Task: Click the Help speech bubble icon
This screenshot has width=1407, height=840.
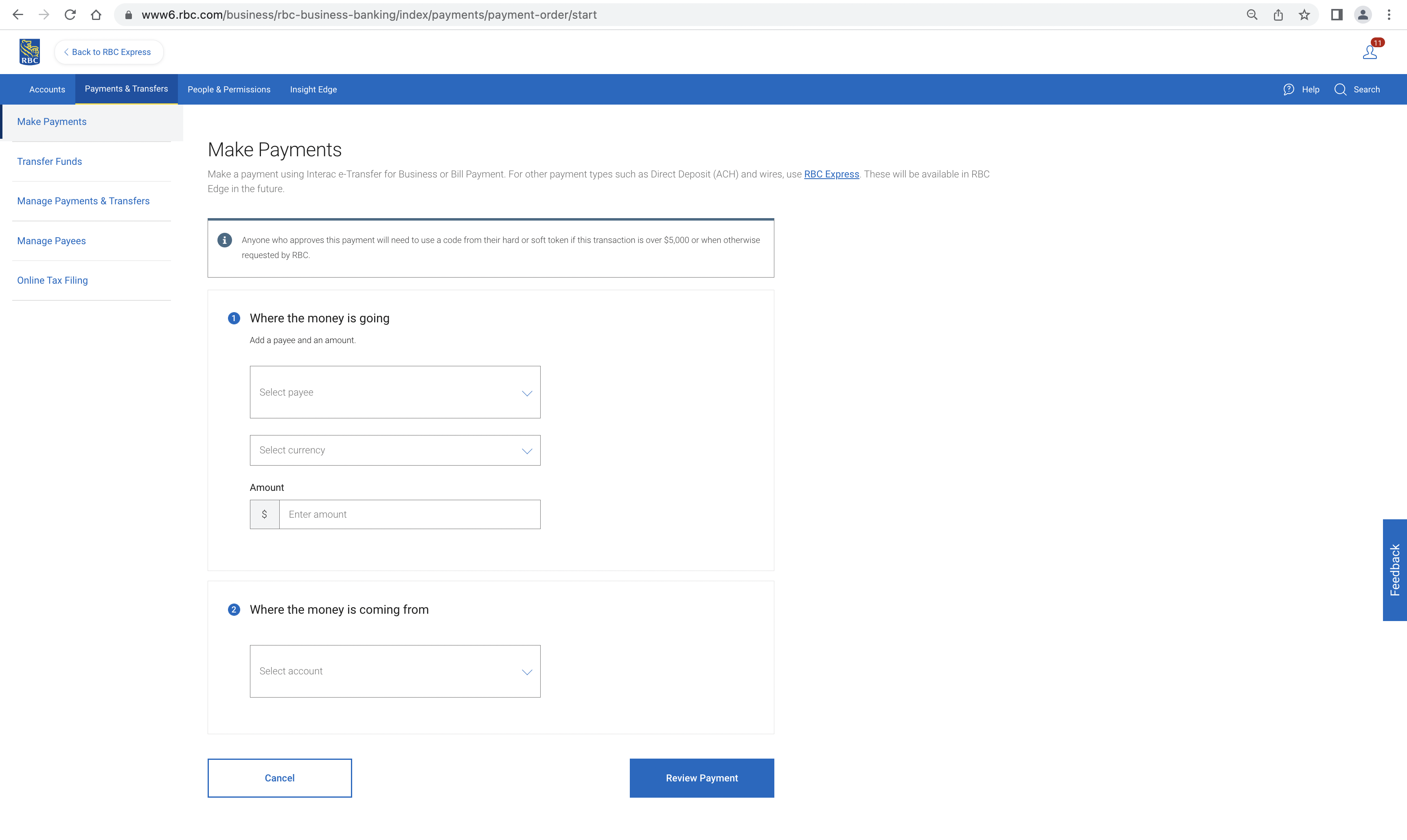Action: click(x=1289, y=90)
